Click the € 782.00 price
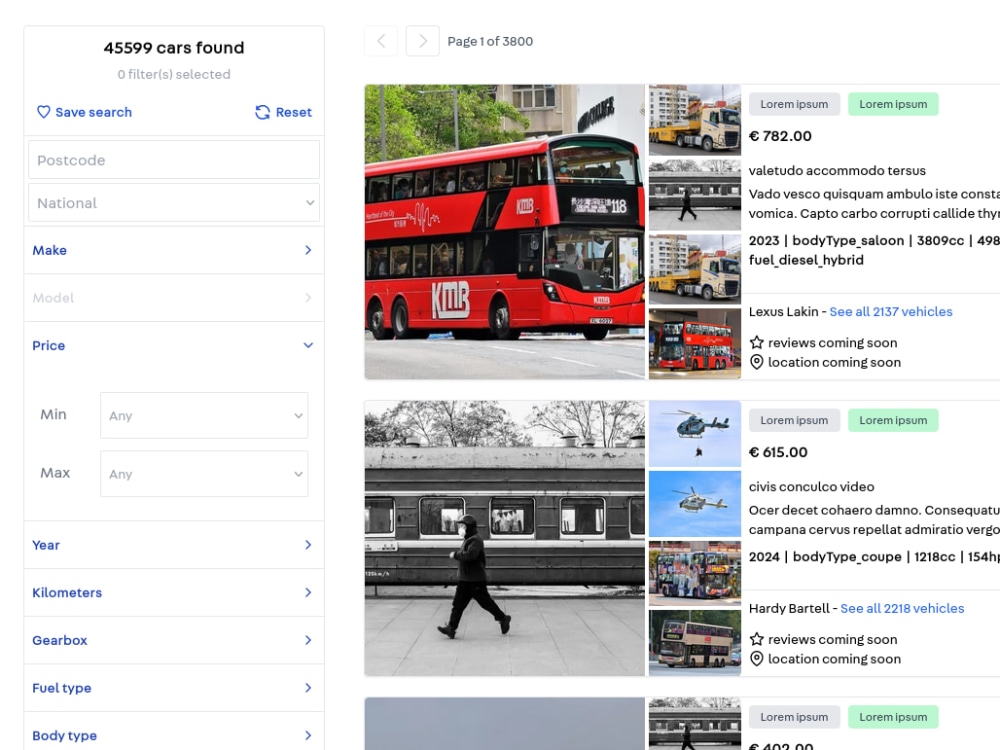This screenshot has width=1000, height=750. [x=780, y=136]
